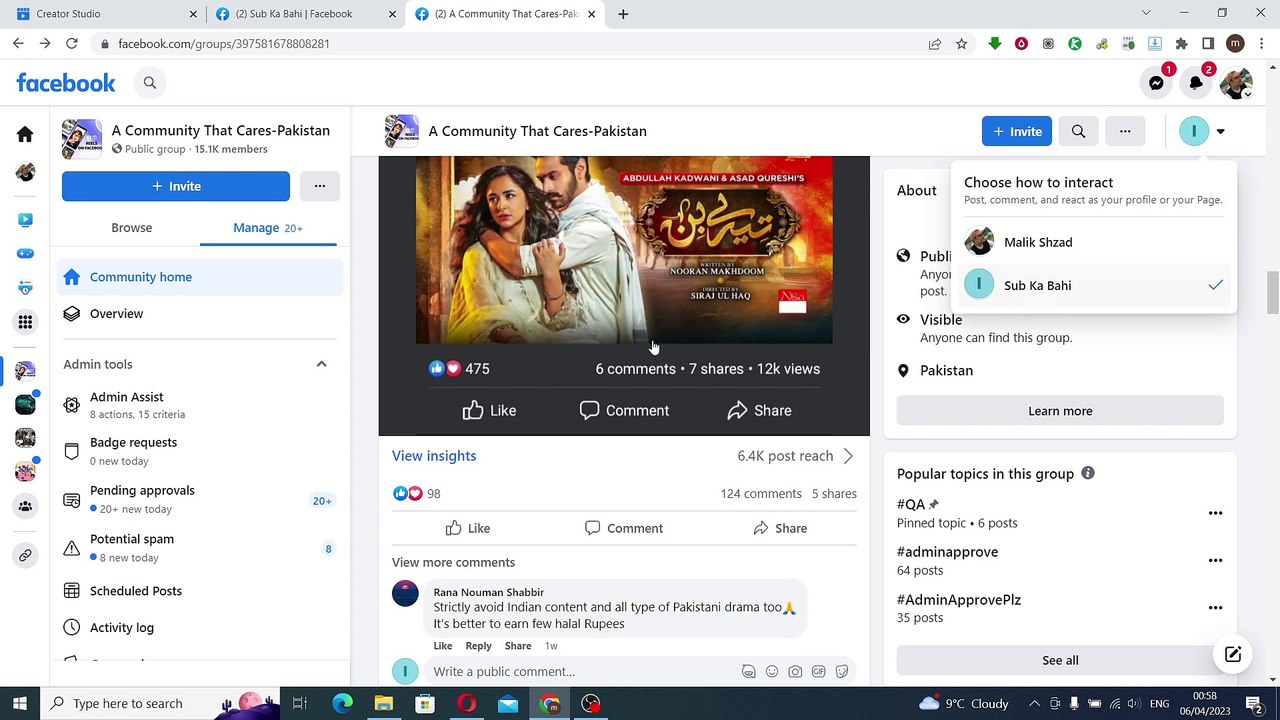Screen dimensions: 1280x720
Task: Open the gaming icon in left rail
Action: 25,254
